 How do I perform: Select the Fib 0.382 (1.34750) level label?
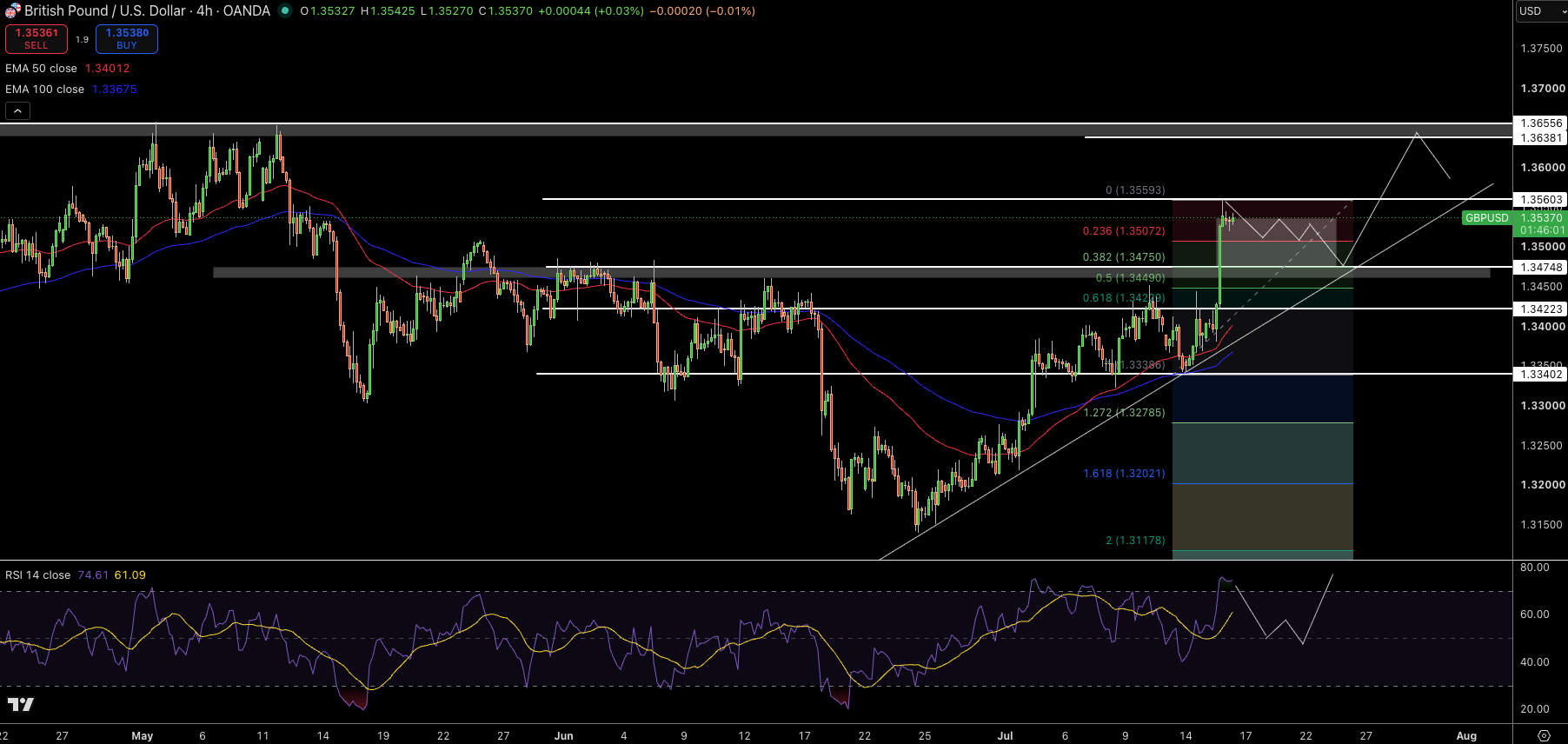[1124, 257]
